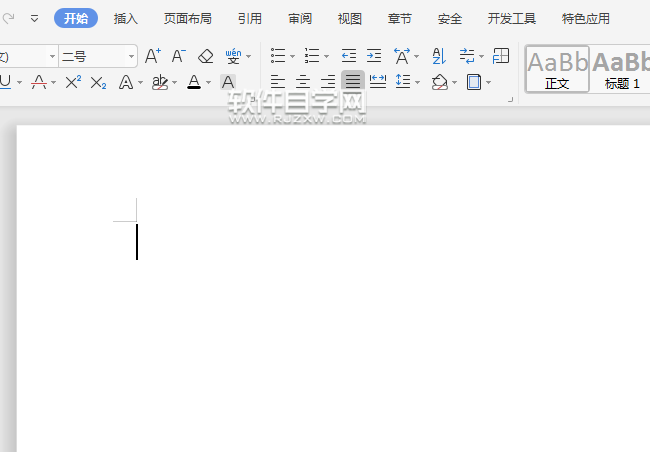This screenshot has width=650, height=452.
Task: Clear formatting with the eraser icon
Action: coord(206,56)
